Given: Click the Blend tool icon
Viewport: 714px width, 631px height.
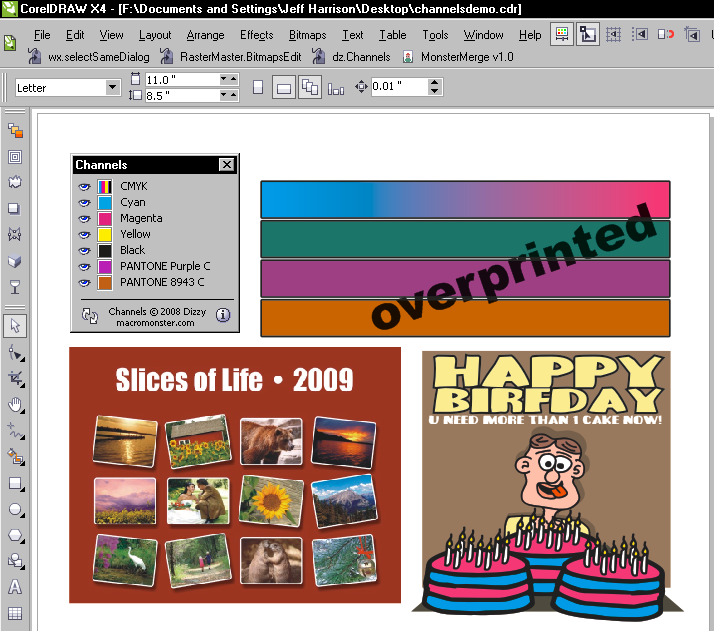Looking at the screenshot, I should click(x=15, y=131).
